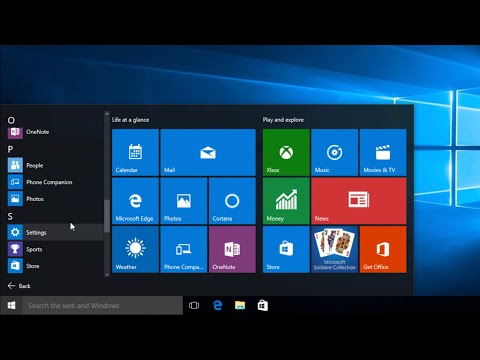
Task: Click the Life at a glance group title
Action: [130, 120]
